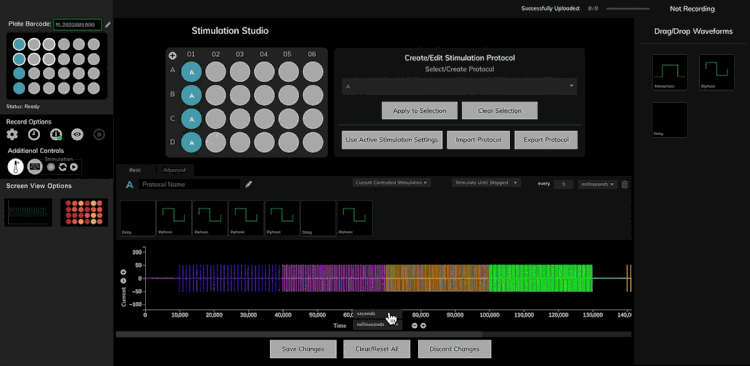Expand Current Controlled Stimulation dropdown
The image size is (750, 366).
tap(391, 182)
